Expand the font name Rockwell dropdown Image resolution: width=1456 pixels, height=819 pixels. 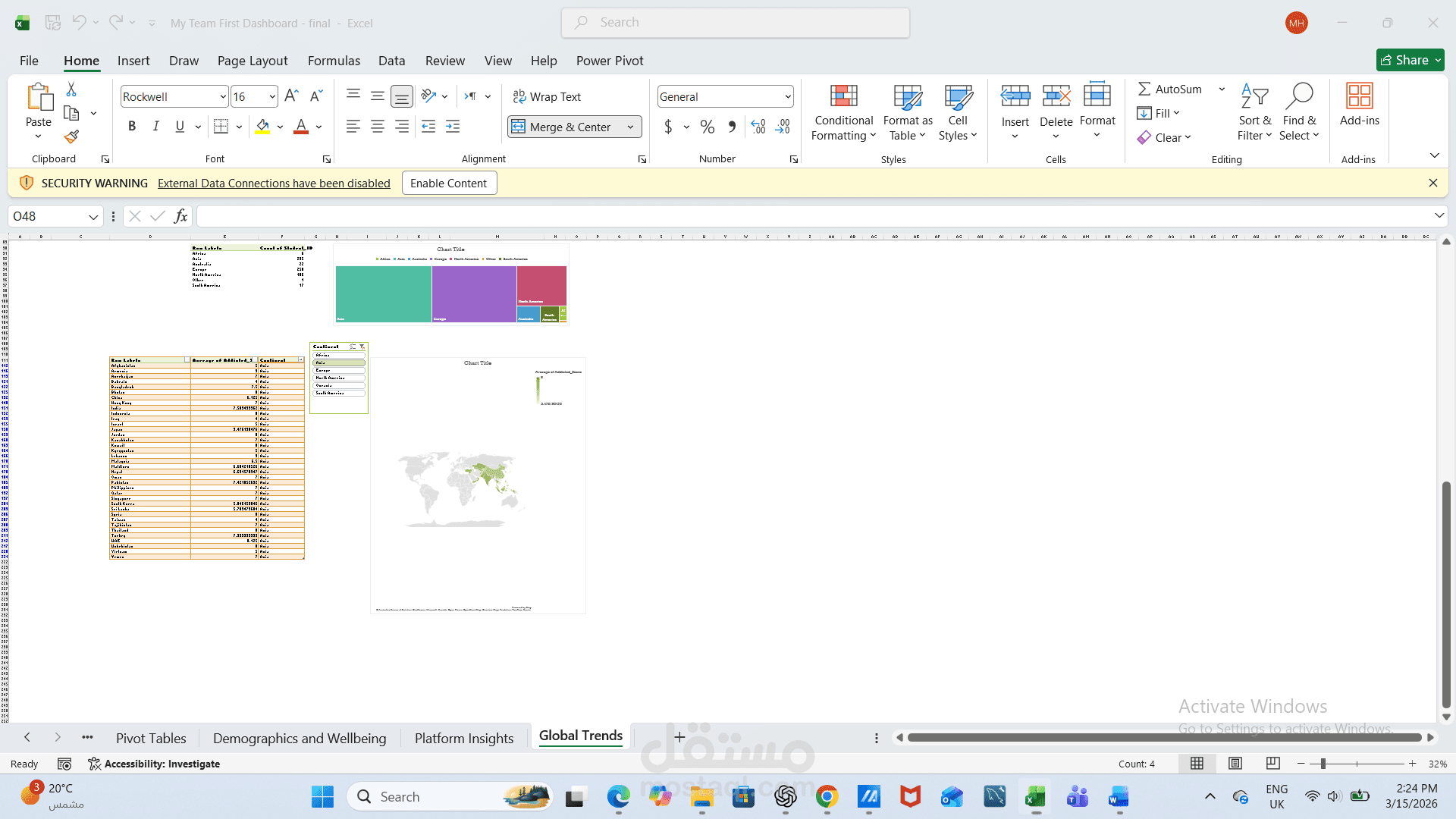pyautogui.click(x=222, y=97)
